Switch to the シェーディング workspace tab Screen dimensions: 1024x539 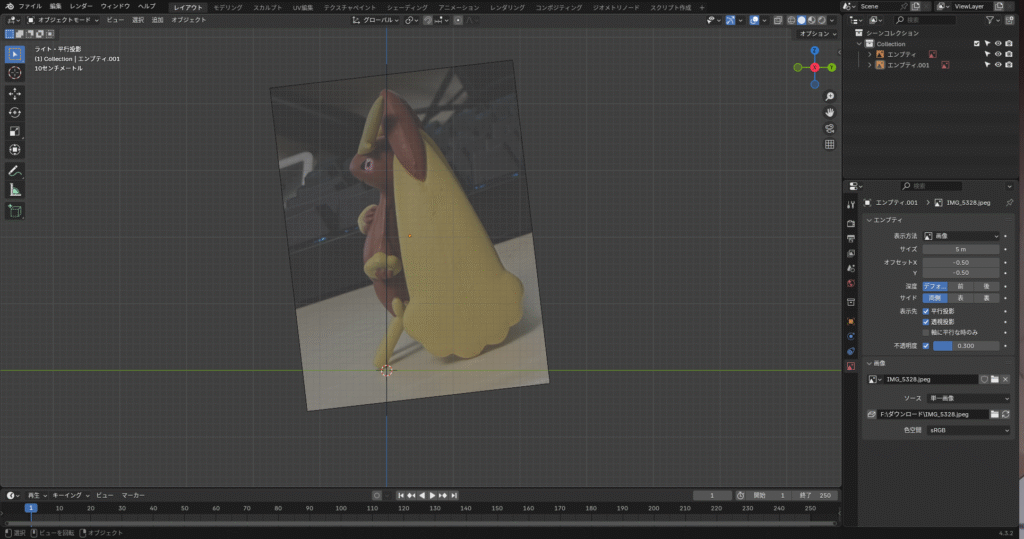[407, 7]
